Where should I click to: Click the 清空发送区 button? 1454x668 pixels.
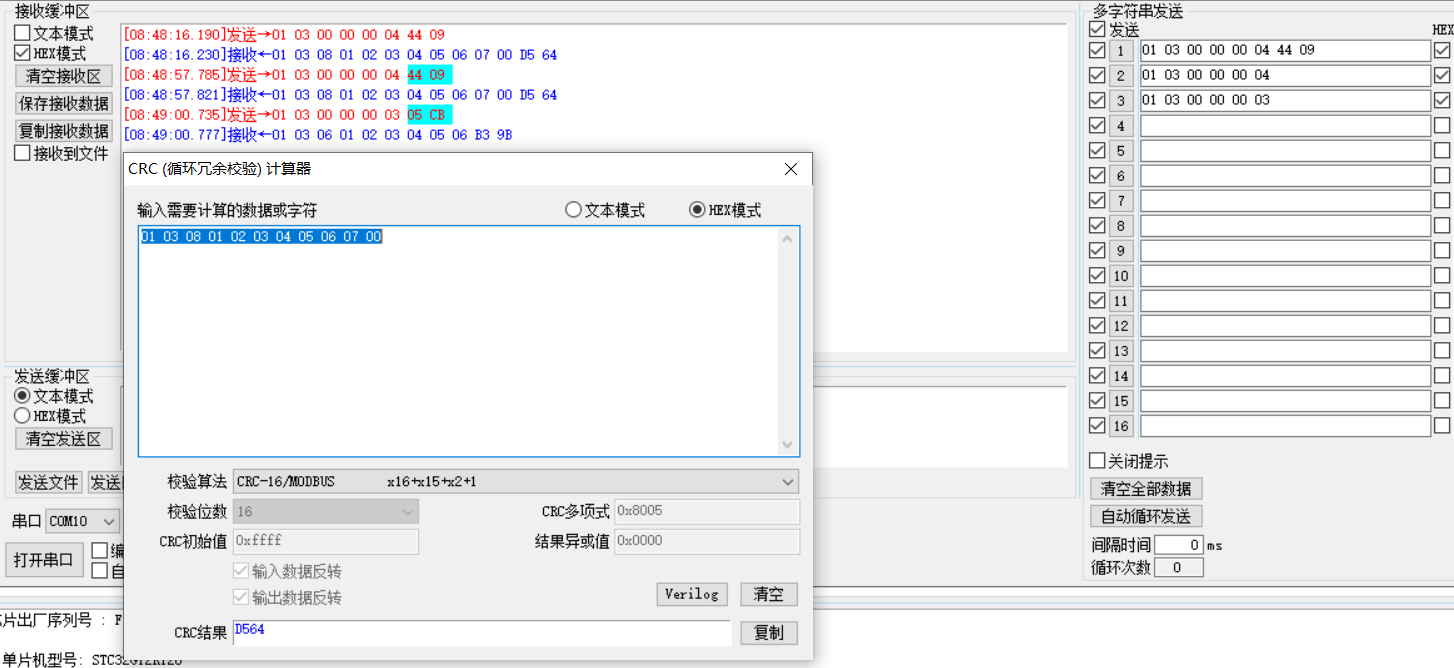[x=64, y=439]
